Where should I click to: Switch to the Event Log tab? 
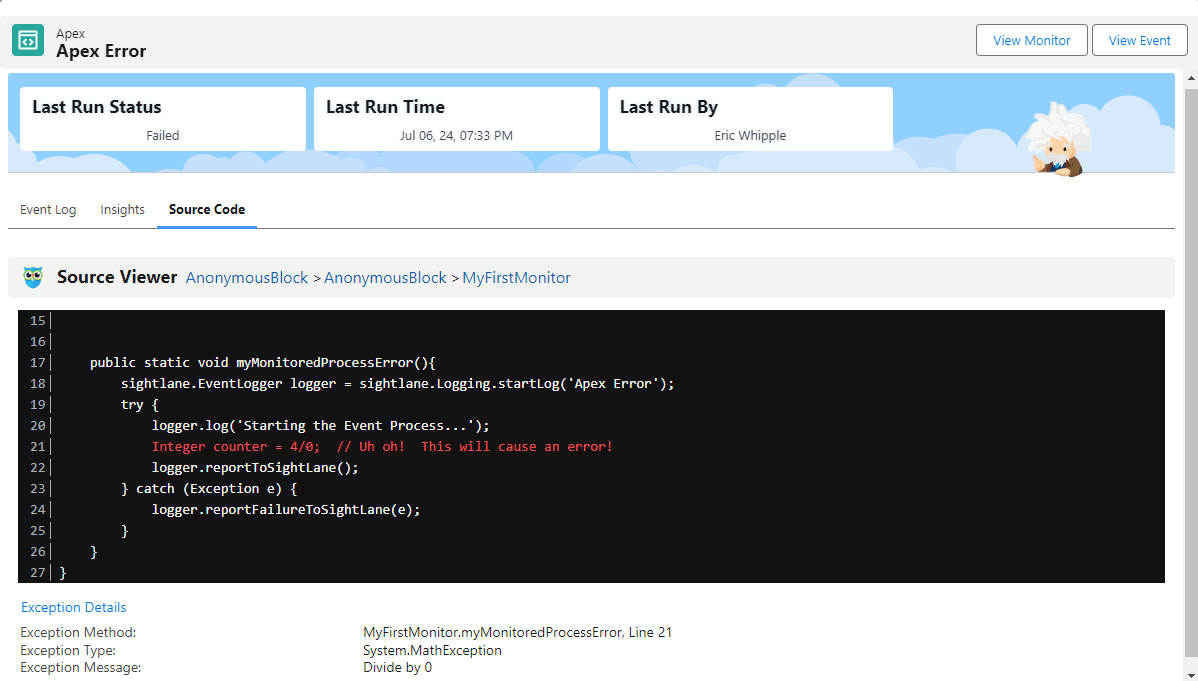pyautogui.click(x=48, y=210)
